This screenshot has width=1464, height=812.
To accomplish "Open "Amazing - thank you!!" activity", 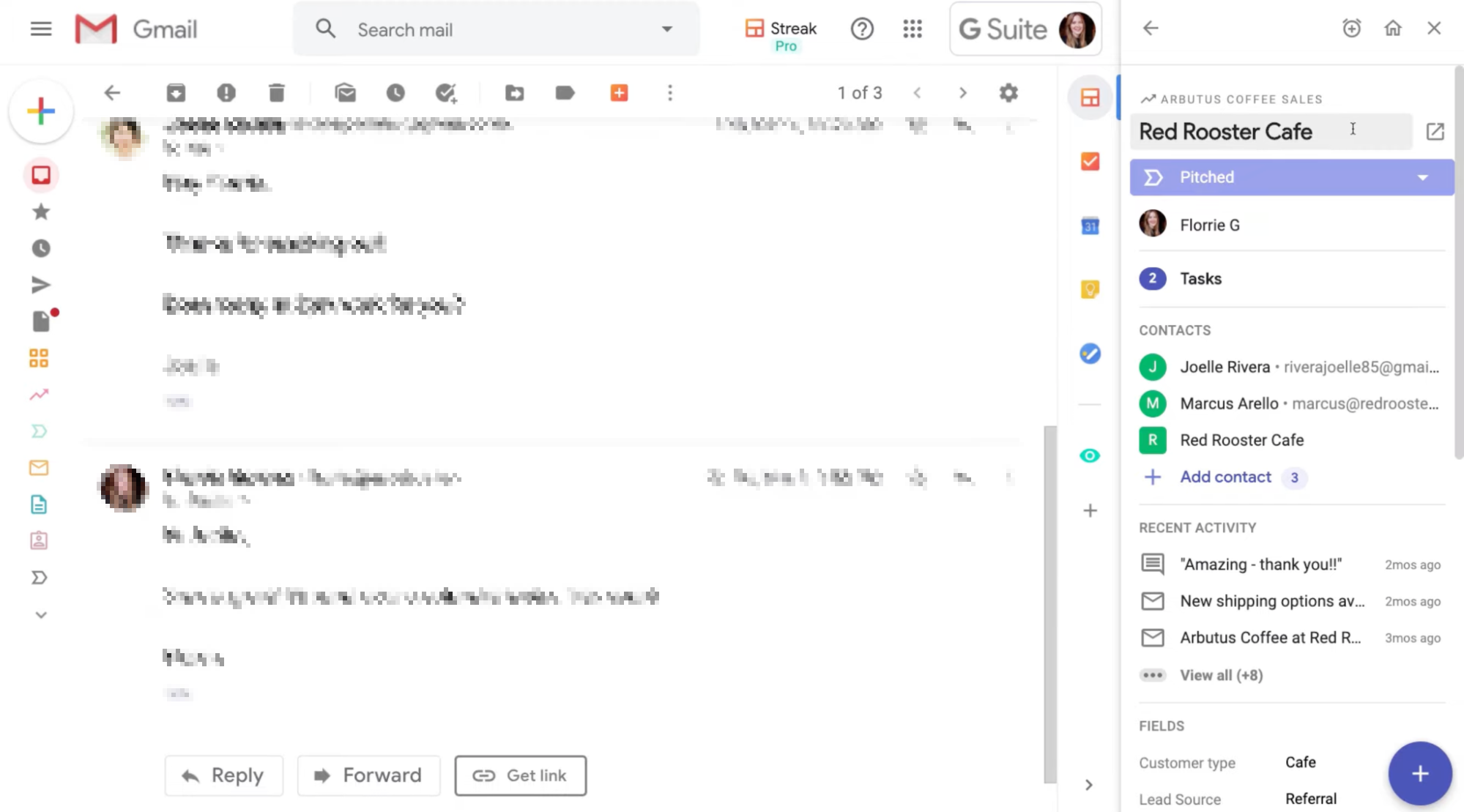I will (x=1290, y=565).
